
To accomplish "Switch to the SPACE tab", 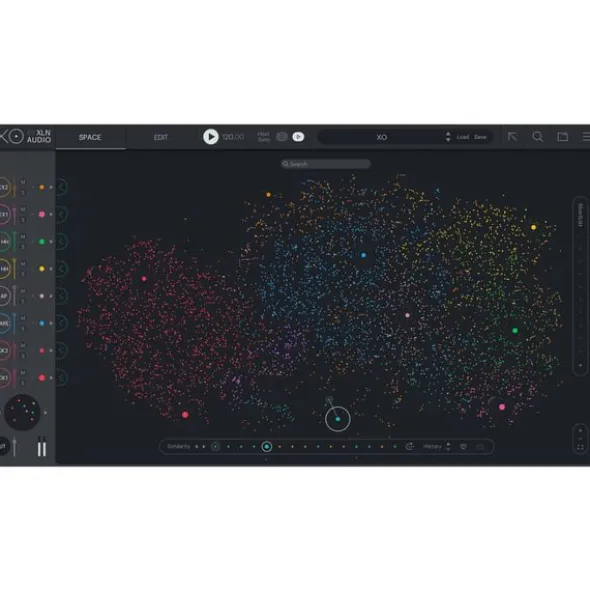I will (90, 137).
